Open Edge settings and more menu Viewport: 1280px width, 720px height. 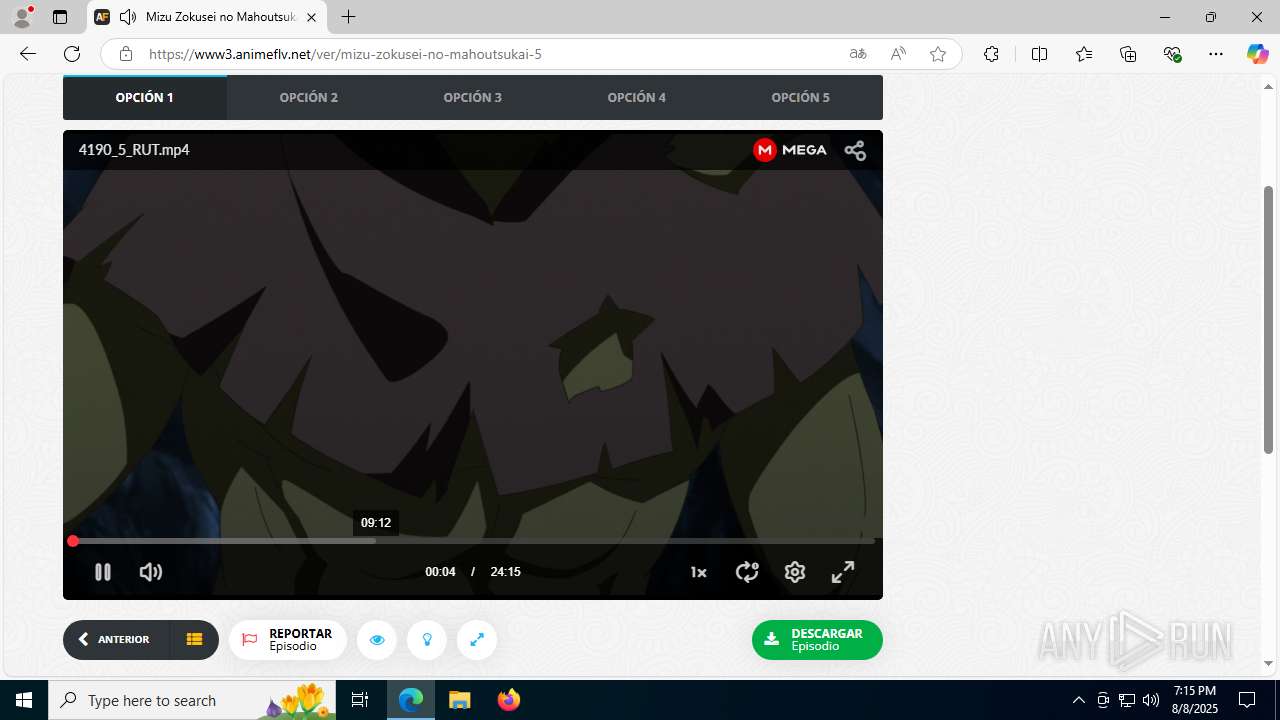coord(1216,54)
